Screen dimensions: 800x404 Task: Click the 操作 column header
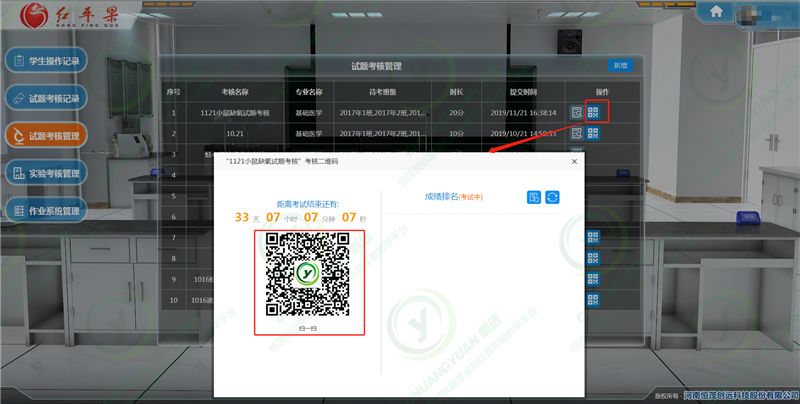[603, 92]
